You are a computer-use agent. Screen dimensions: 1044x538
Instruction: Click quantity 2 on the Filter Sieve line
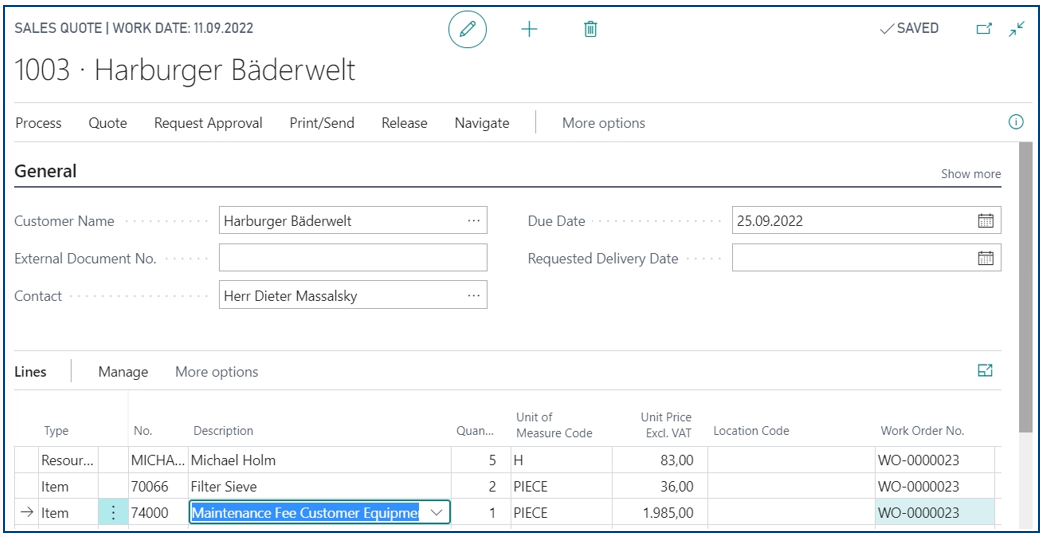click(x=480, y=487)
